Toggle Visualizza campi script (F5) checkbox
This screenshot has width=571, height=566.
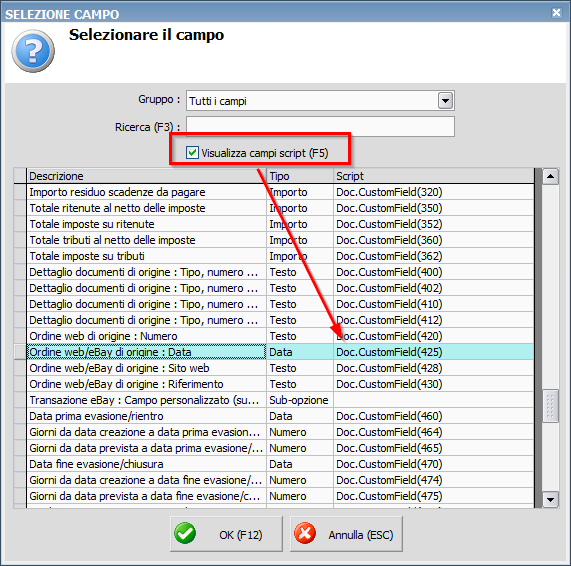pyautogui.click(x=192, y=152)
